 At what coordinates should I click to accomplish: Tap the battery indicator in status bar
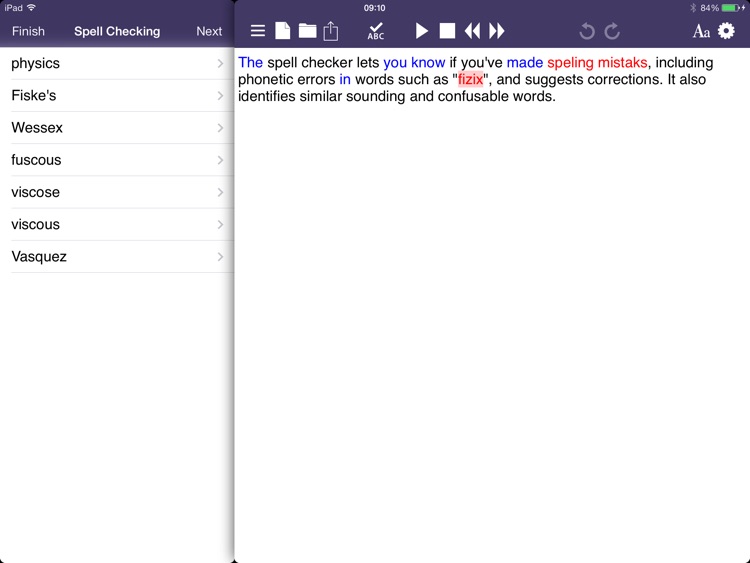point(731,8)
